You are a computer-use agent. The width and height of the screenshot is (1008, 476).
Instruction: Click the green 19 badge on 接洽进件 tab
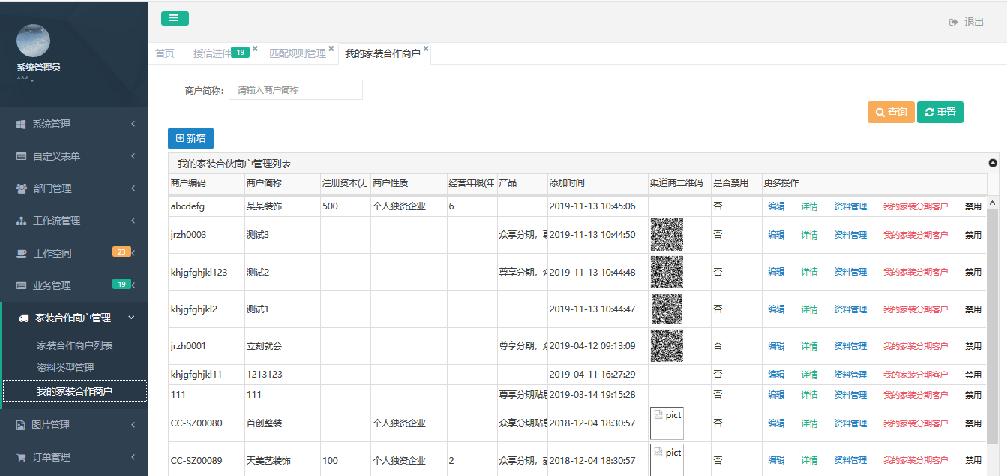click(x=240, y=53)
